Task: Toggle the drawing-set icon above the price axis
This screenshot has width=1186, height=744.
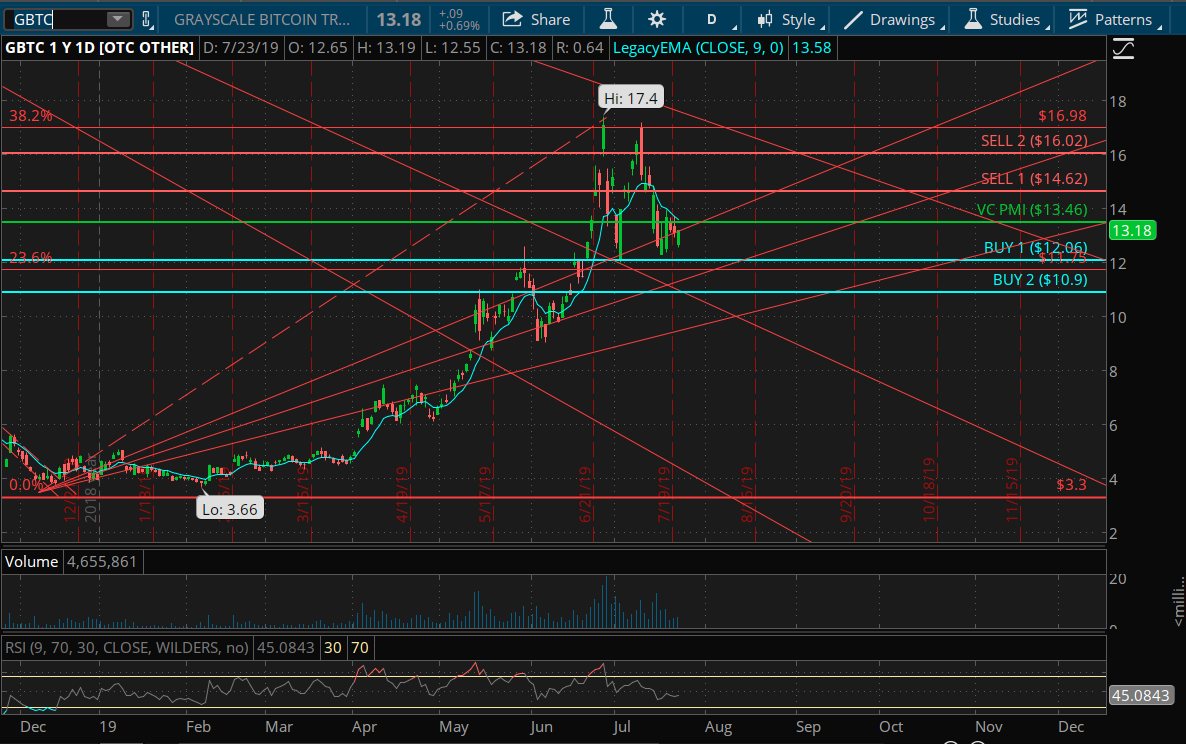Action: (1123, 49)
